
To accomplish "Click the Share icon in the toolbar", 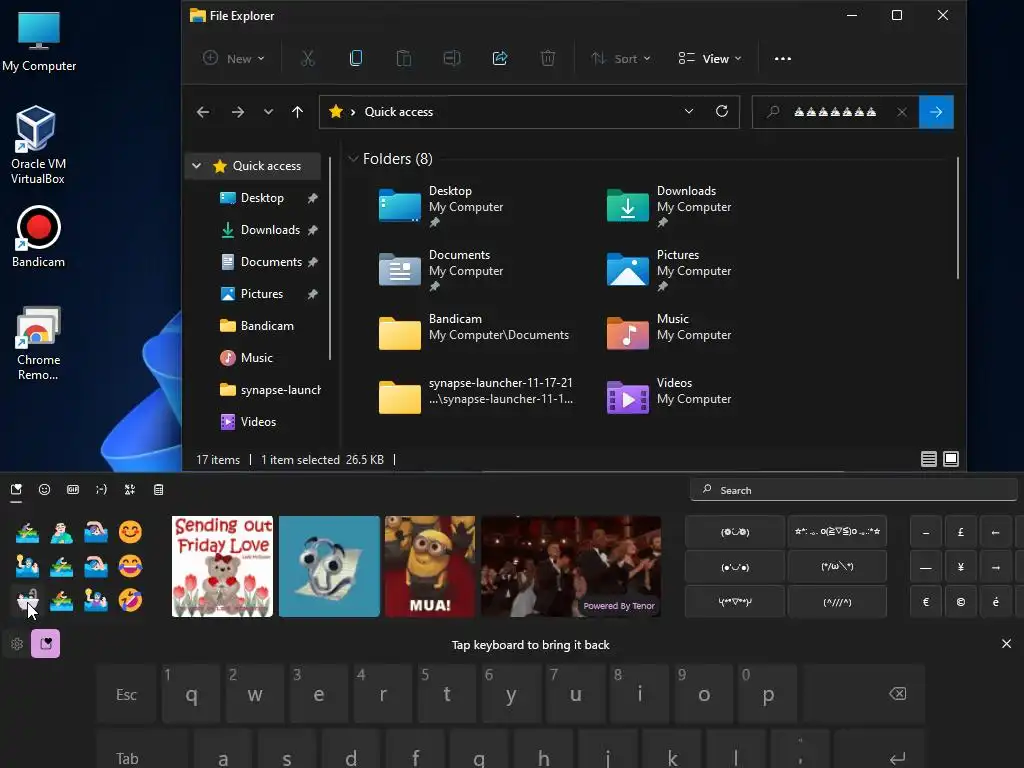I will click(x=500, y=59).
